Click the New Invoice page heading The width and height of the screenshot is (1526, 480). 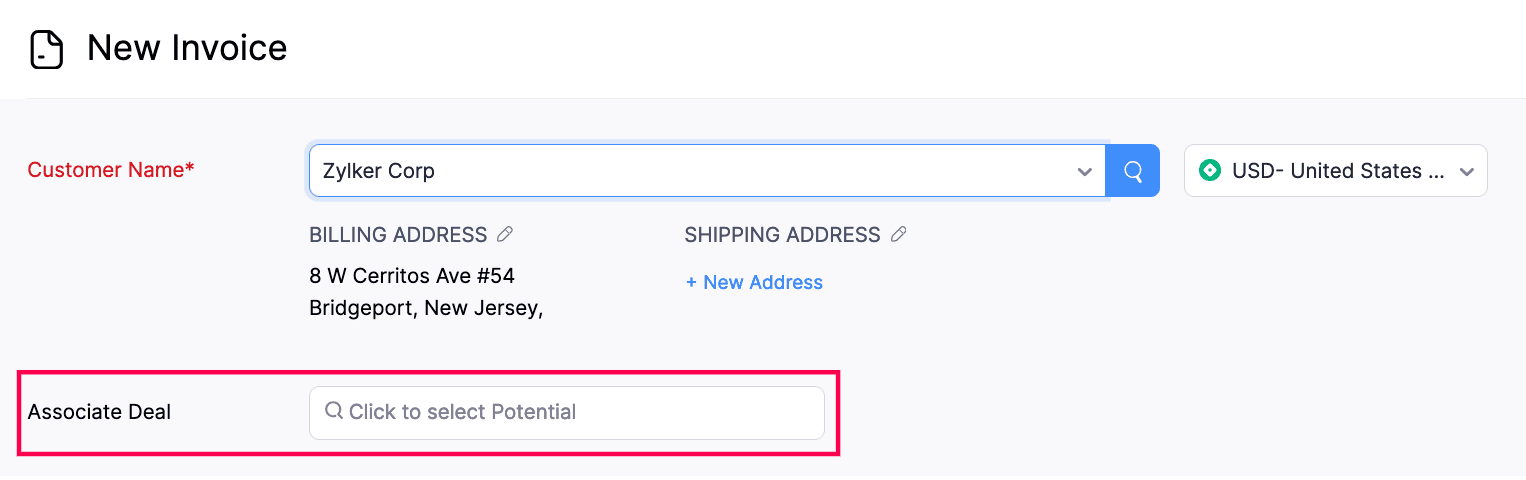187,48
